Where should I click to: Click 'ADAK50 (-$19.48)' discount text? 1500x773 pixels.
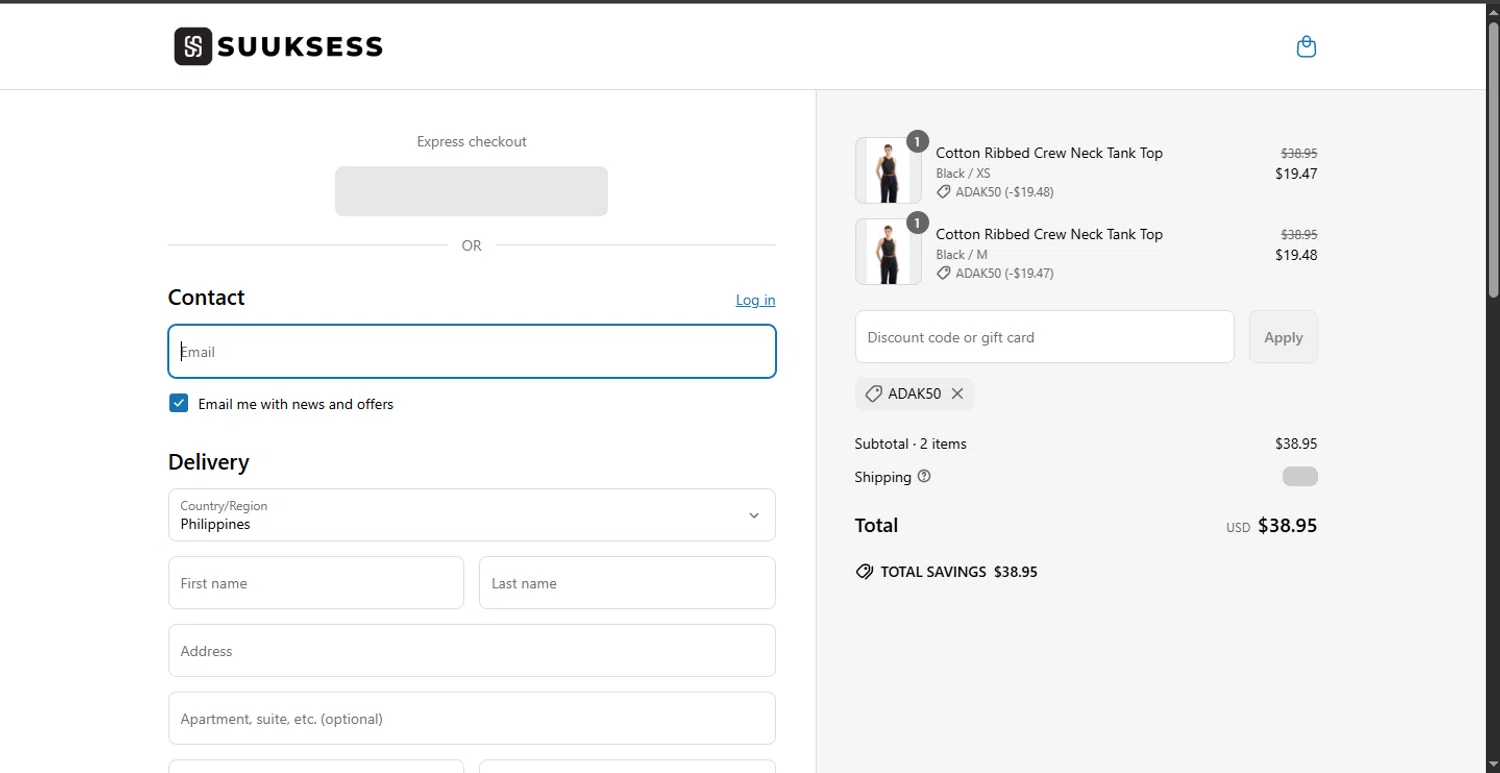[1005, 192]
